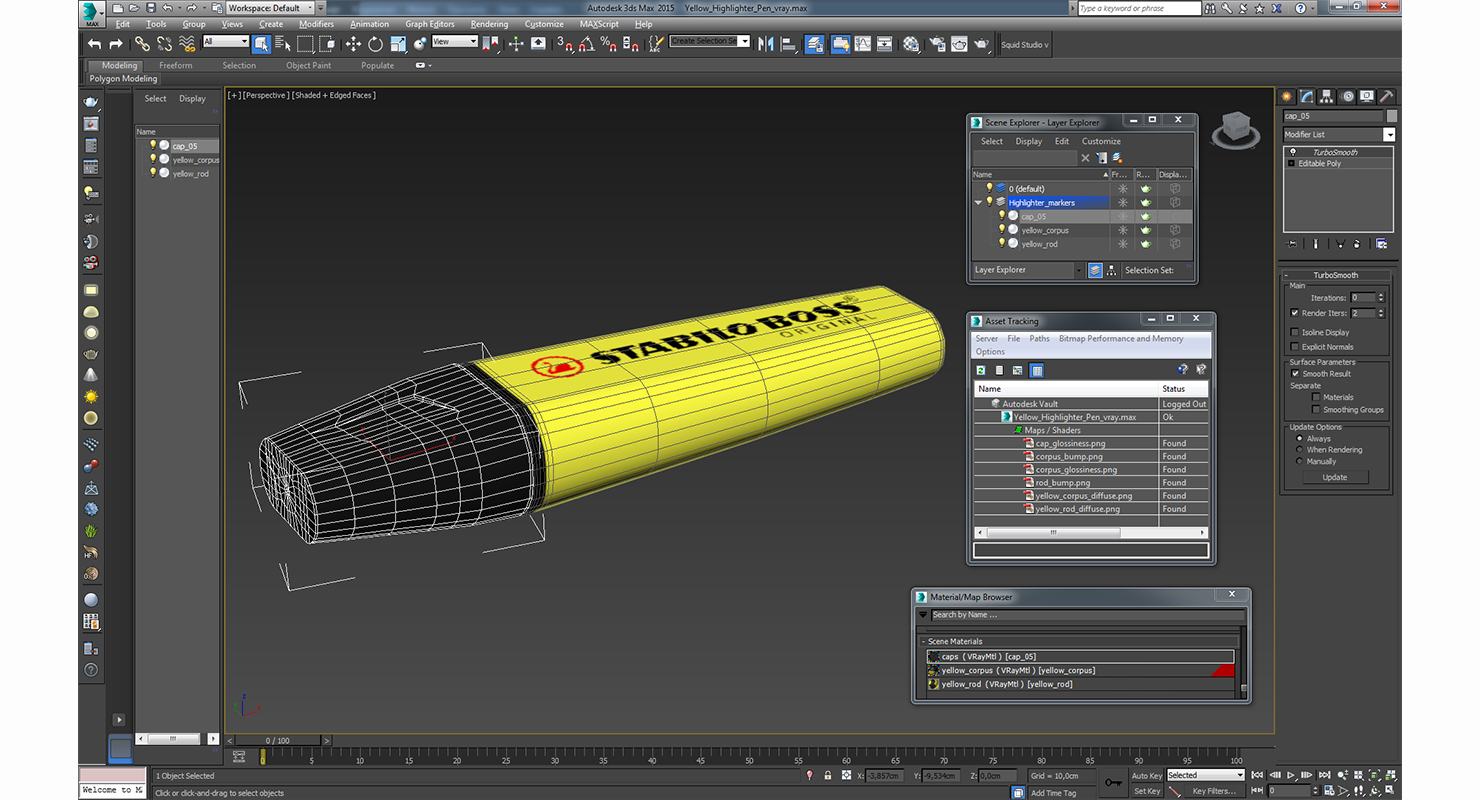Toggle TurboSmooth modifier lightbulb in stack
The height and width of the screenshot is (800, 1480).
[1292, 152]
